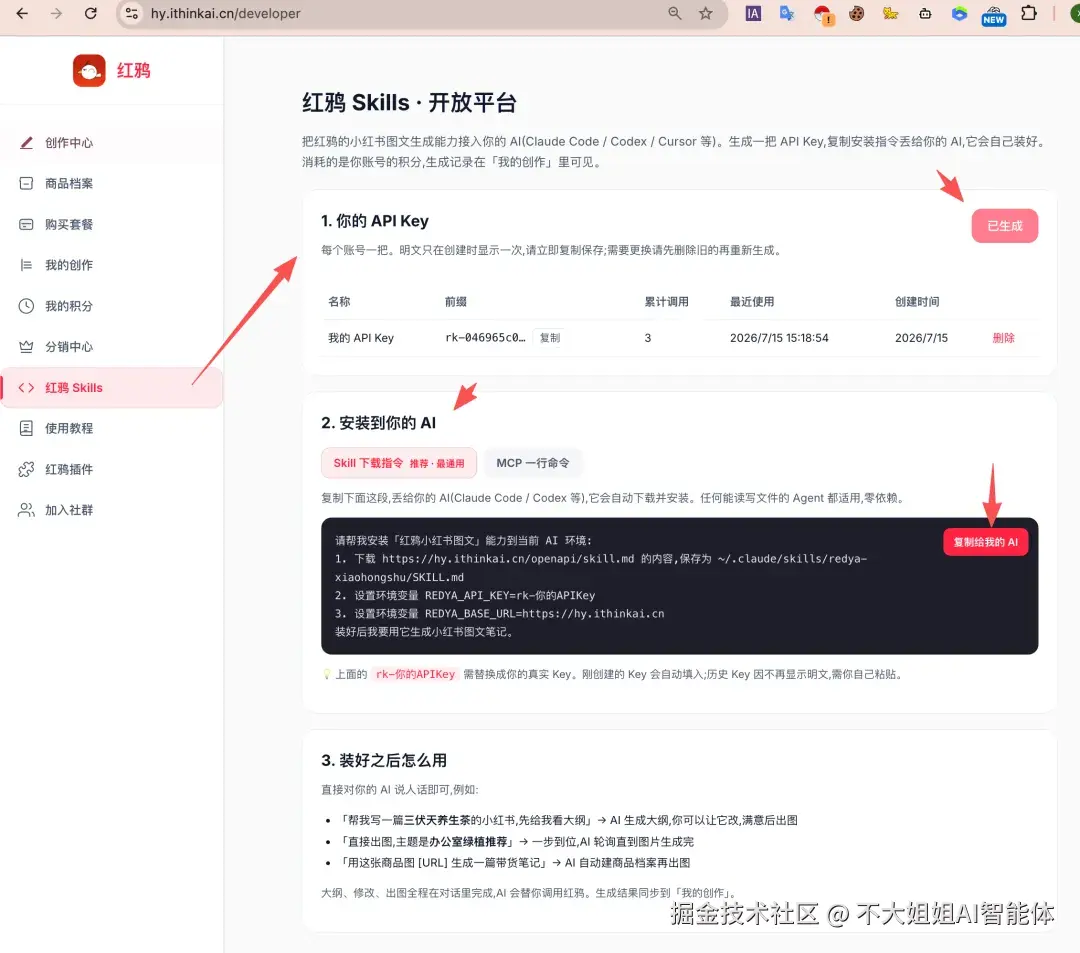Open the robot extension icon
This screenshot has width=1080, height=953.
(x=925, y=13)
